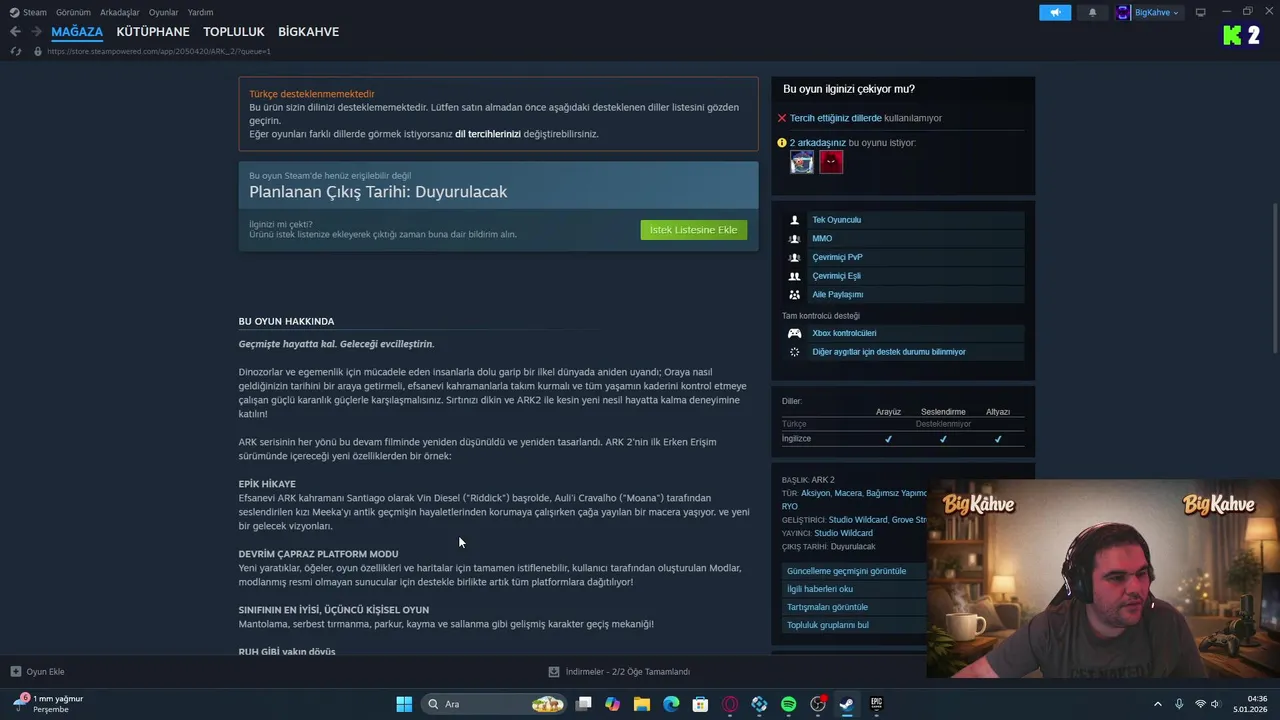Switch to the TOPLULUK tab
The image size is (1280, 720).
click(x=234, y=32)
